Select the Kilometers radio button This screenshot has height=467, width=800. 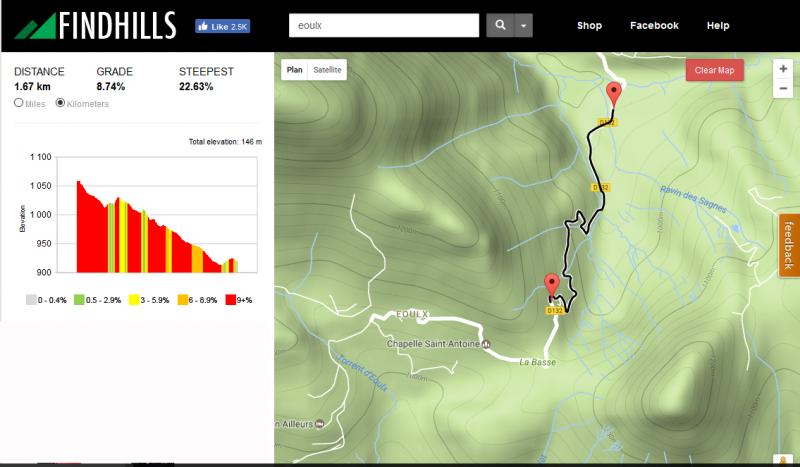[60, 103]
